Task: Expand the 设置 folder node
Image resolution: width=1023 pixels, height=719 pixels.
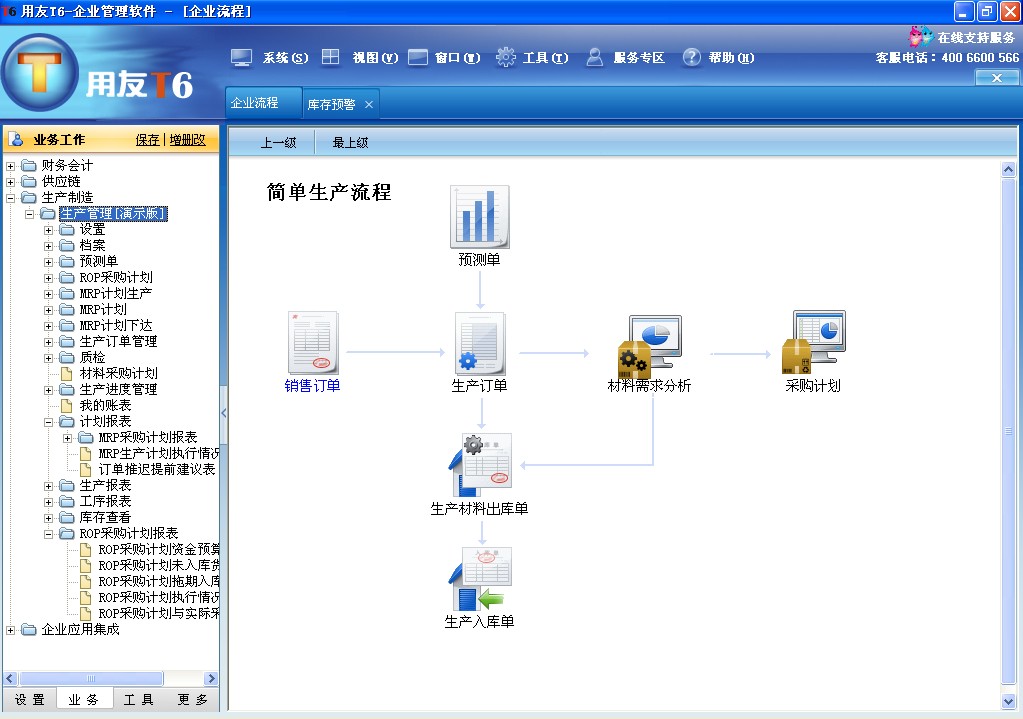Action: [48, 230]
